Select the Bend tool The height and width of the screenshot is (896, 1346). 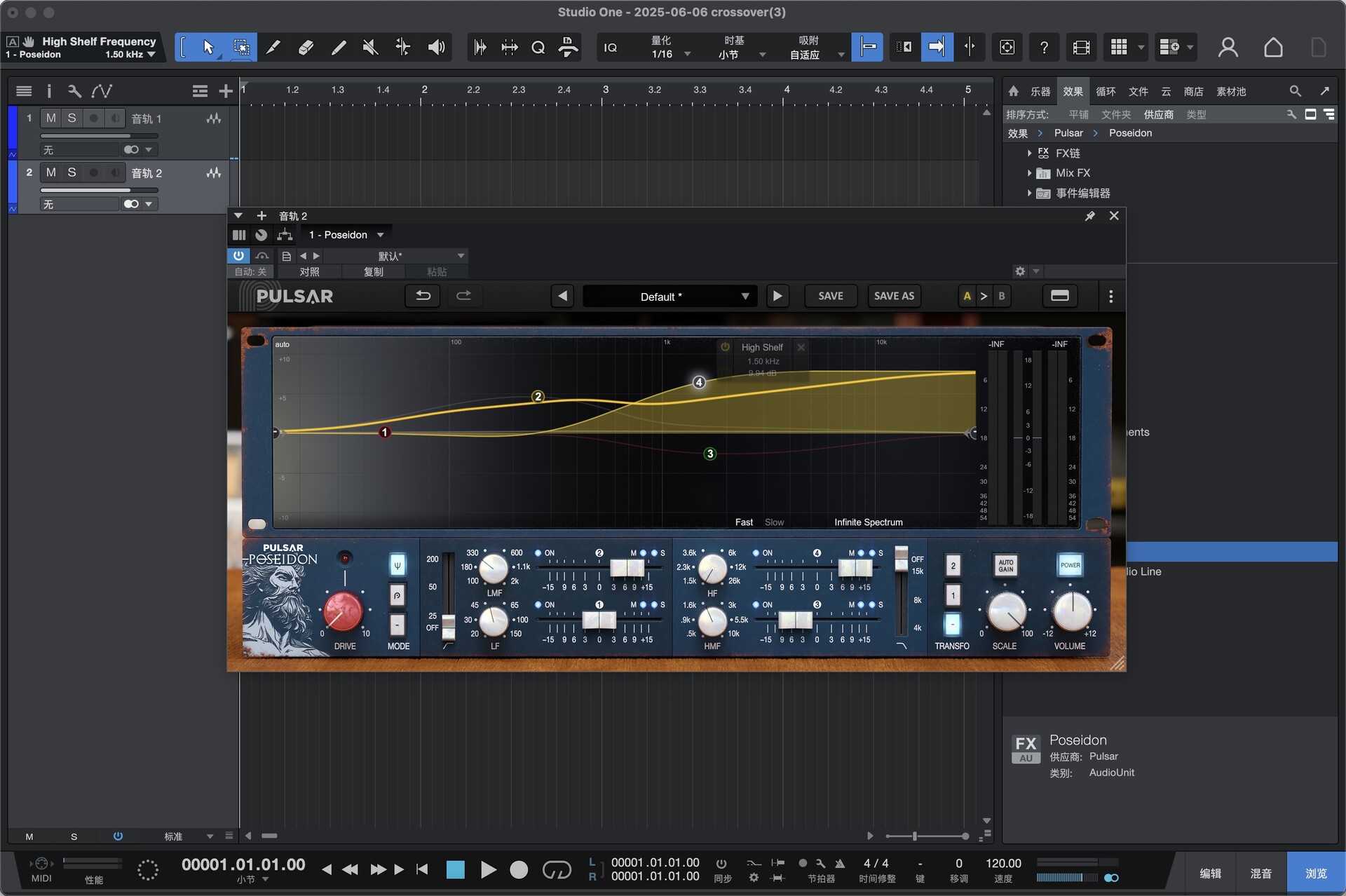click(x=403, y=47)
